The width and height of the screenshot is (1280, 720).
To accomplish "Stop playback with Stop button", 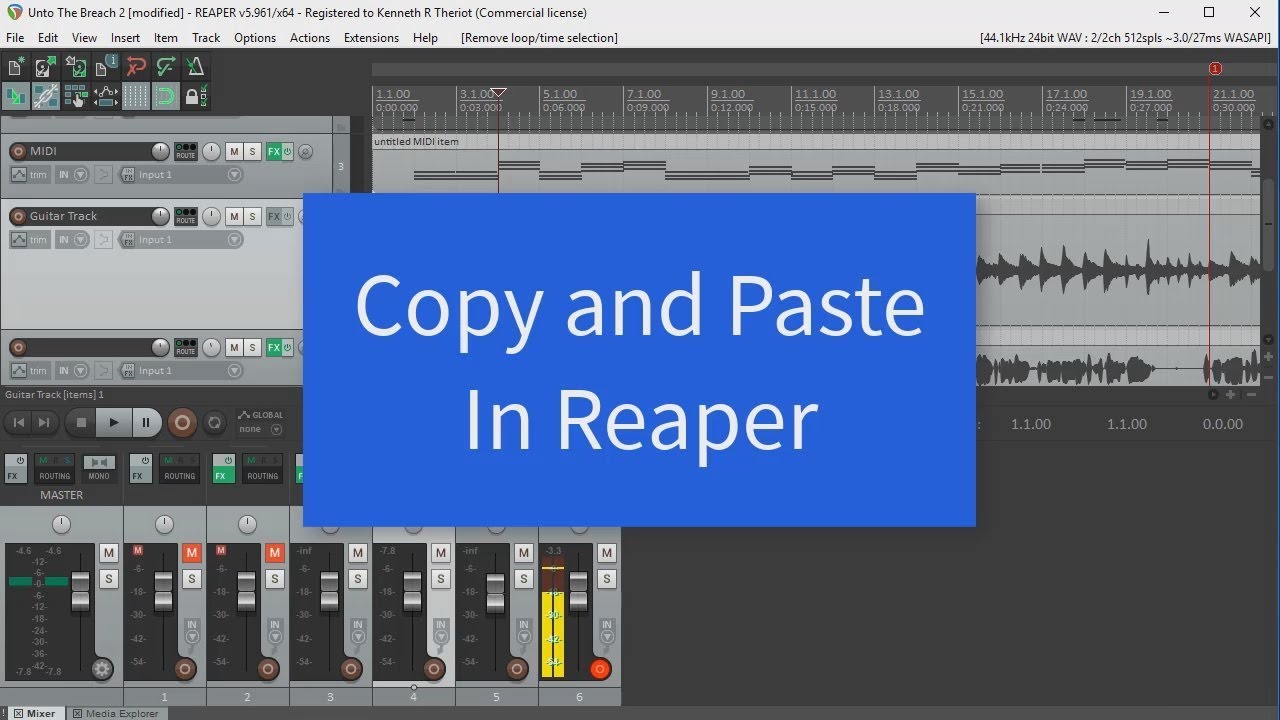I will point(81,423).
